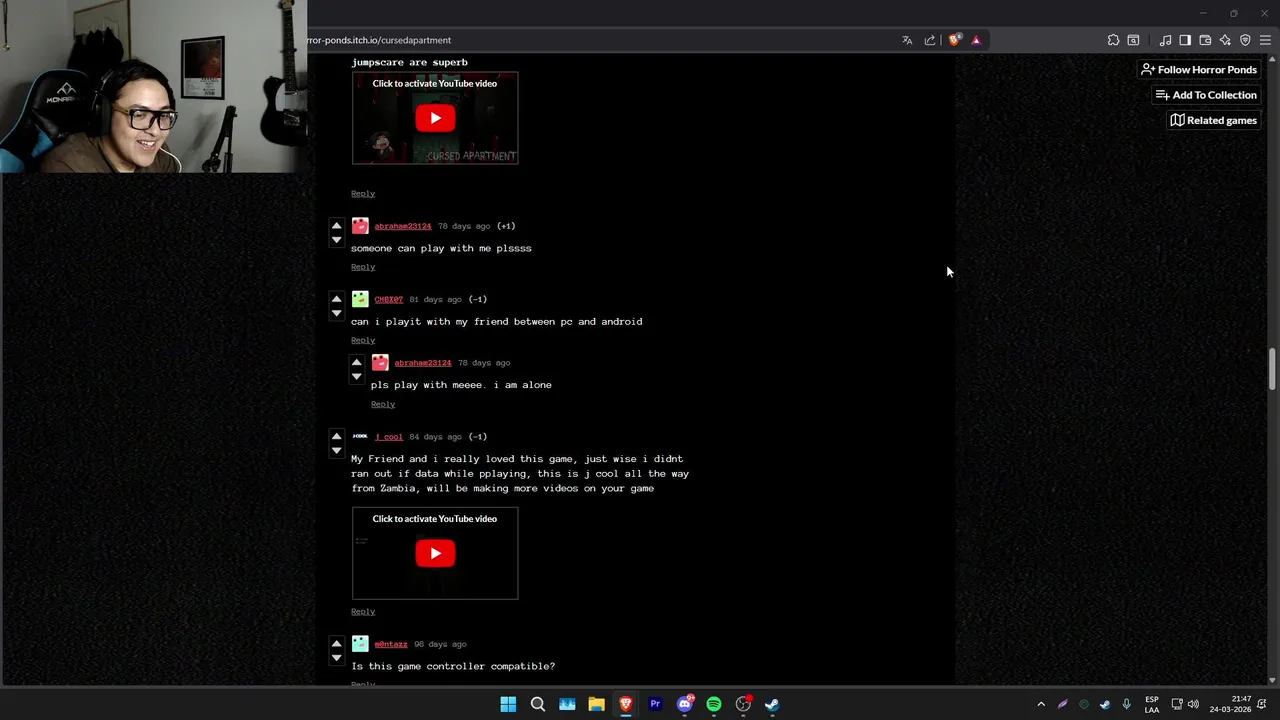Add game to collection
1280x720 pixels.
click(1206, 95)
